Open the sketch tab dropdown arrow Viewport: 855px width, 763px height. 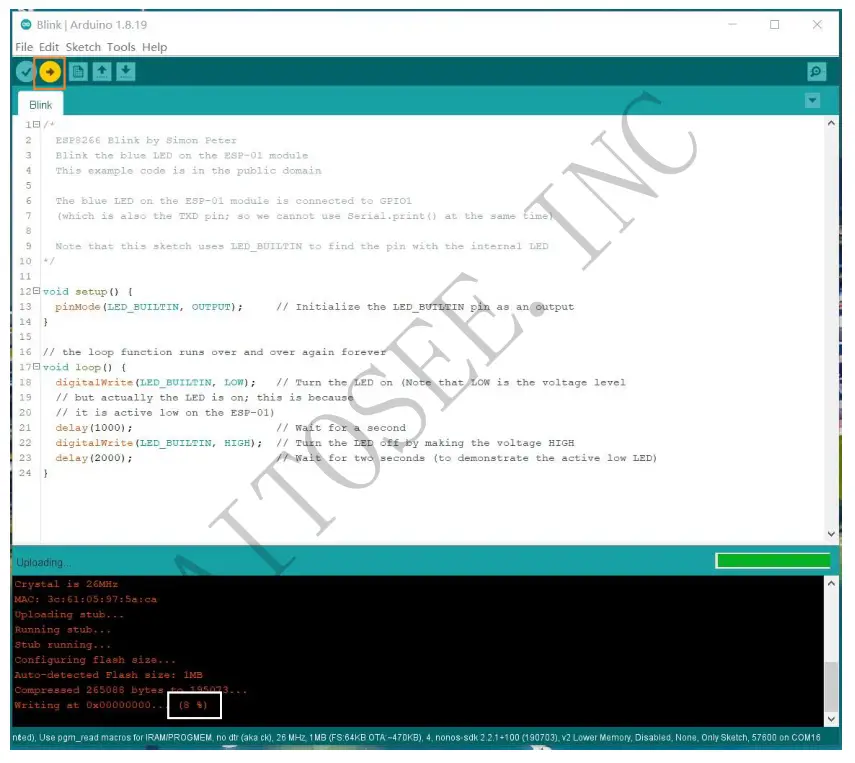click(x=812, y=100)
